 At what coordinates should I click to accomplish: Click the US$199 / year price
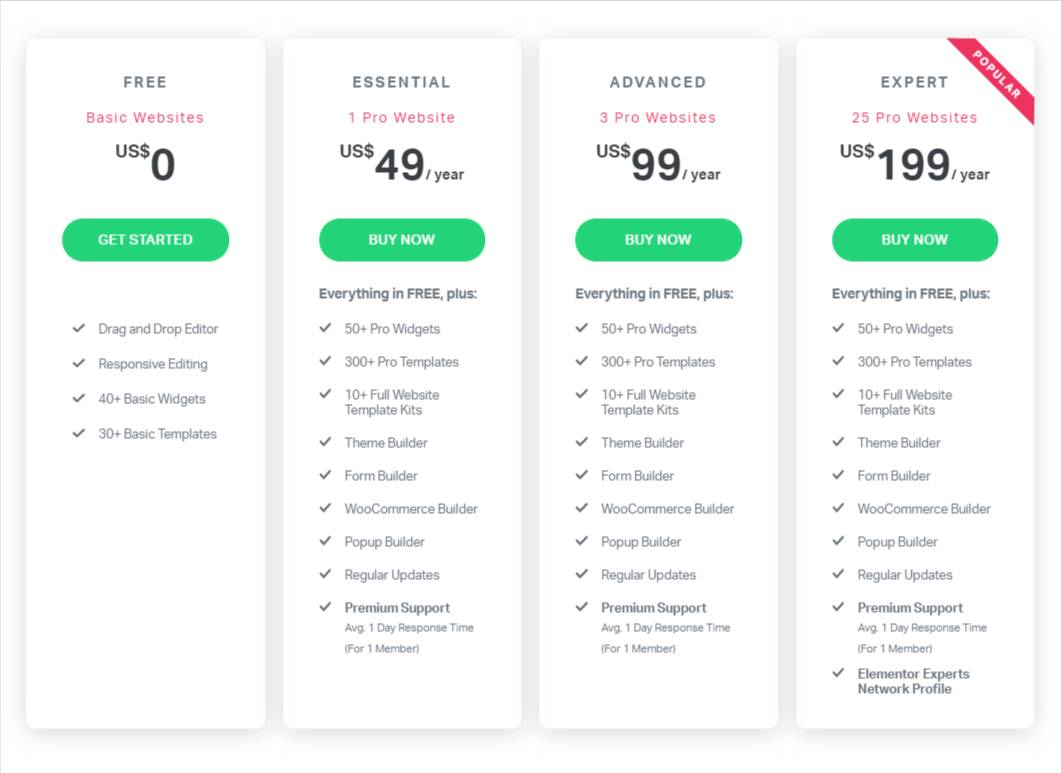tap(915, 164)
